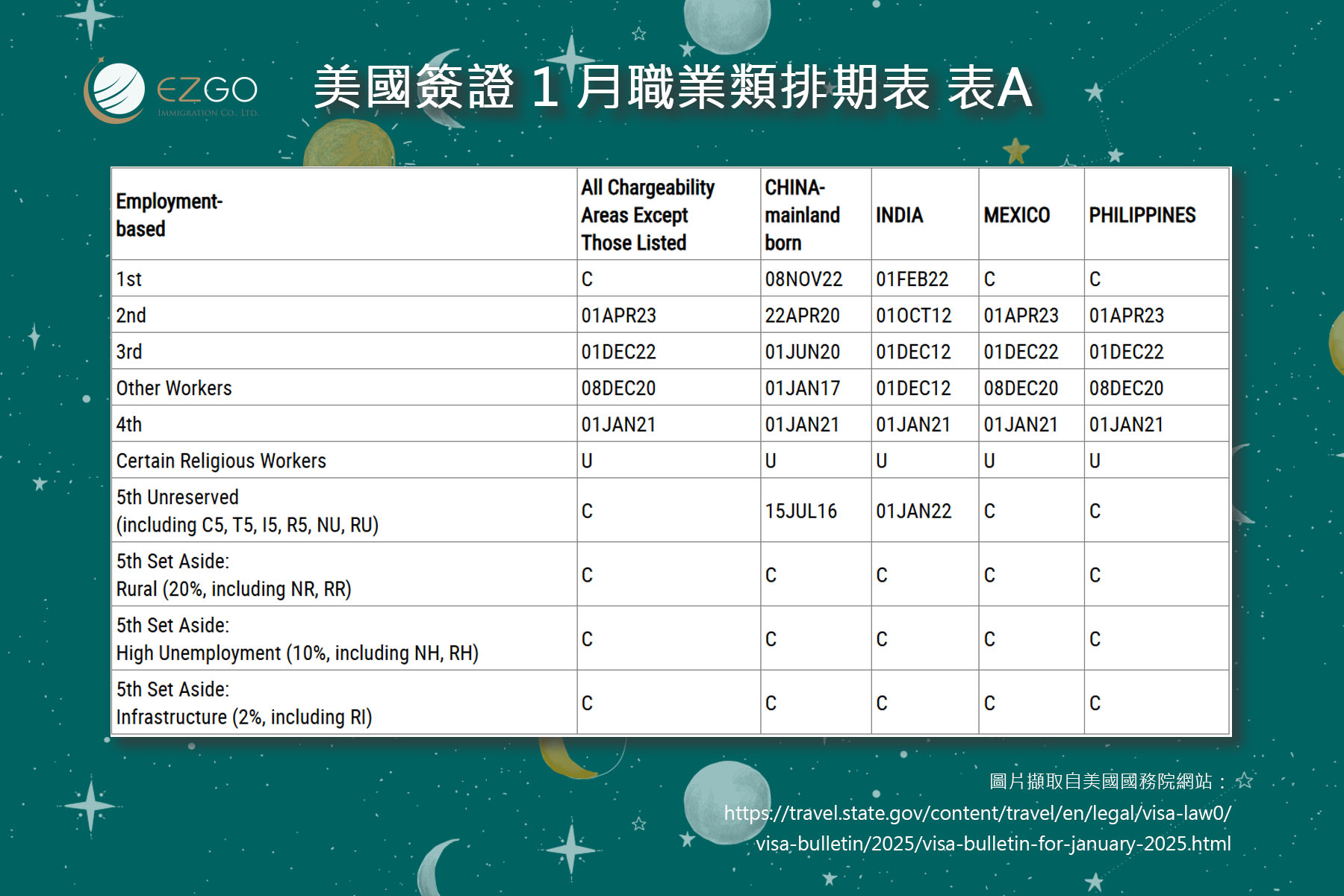This screenshot has width=1344, height=896.
Task: Select the 22APR20 China 2nd preference cell
Action: (802, 316)
